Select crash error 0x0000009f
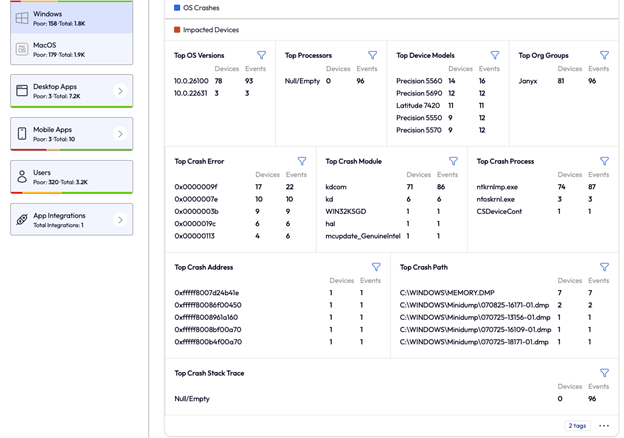Screen dimensions: 624x438 tap(196, 187)
